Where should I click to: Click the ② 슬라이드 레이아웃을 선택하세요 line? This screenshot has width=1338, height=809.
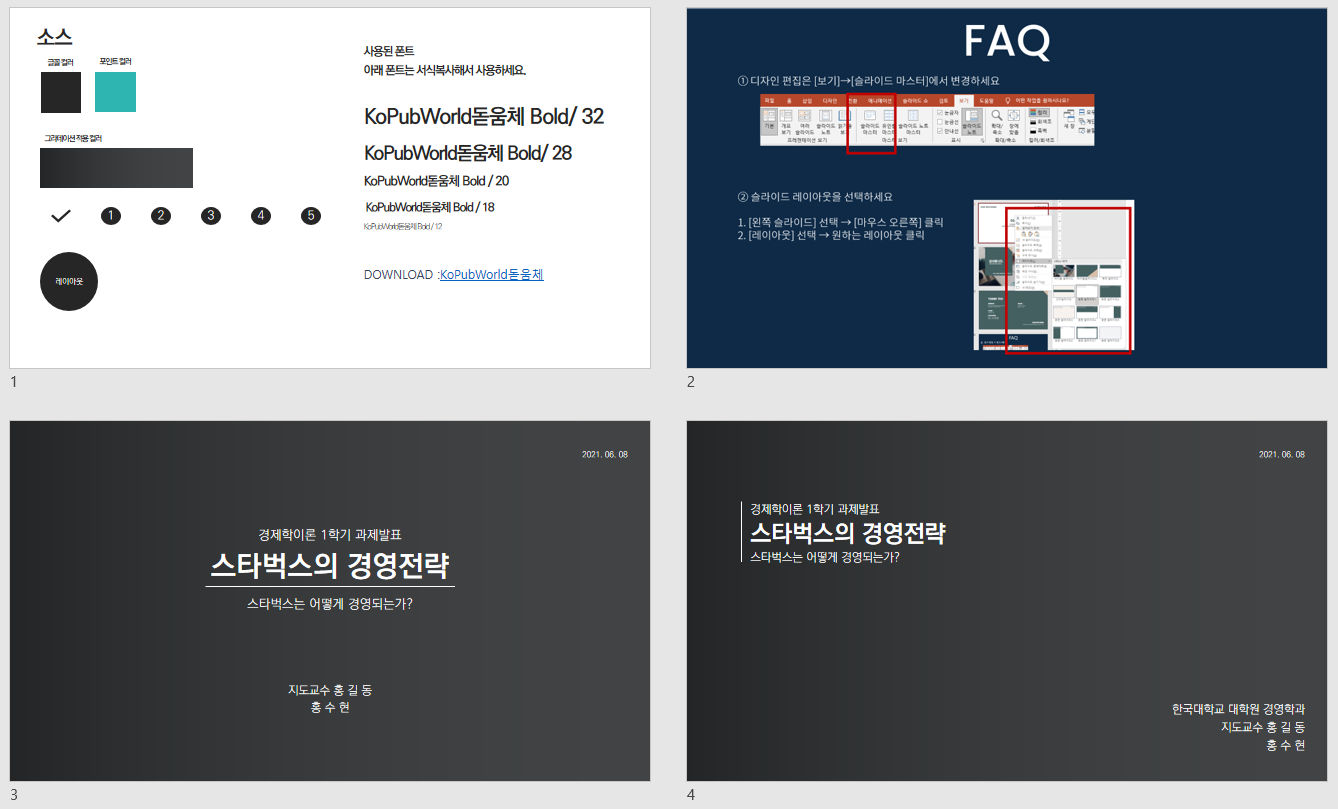pos(814,197)
